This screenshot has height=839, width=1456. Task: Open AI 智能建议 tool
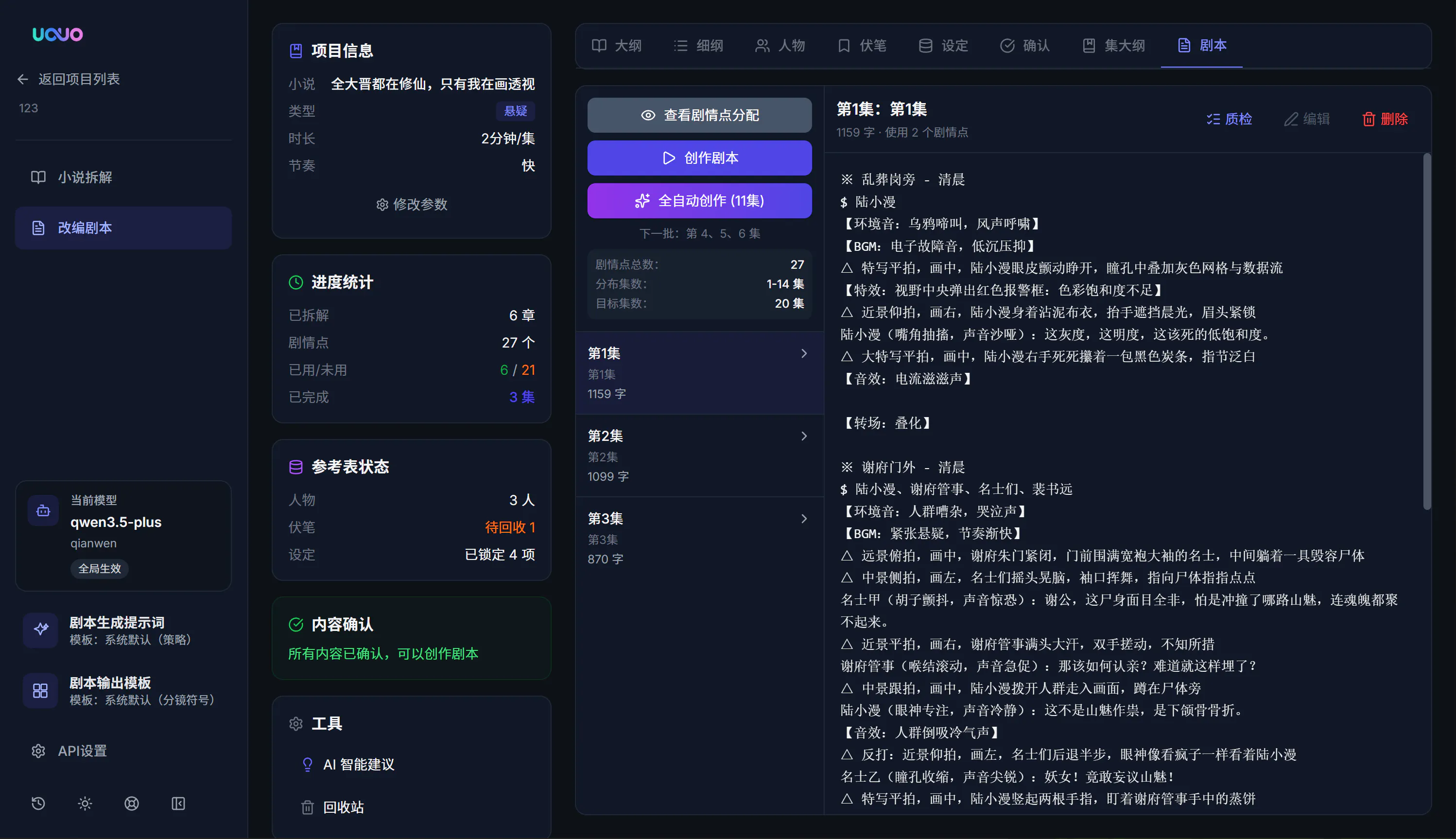tap(412, 765)
